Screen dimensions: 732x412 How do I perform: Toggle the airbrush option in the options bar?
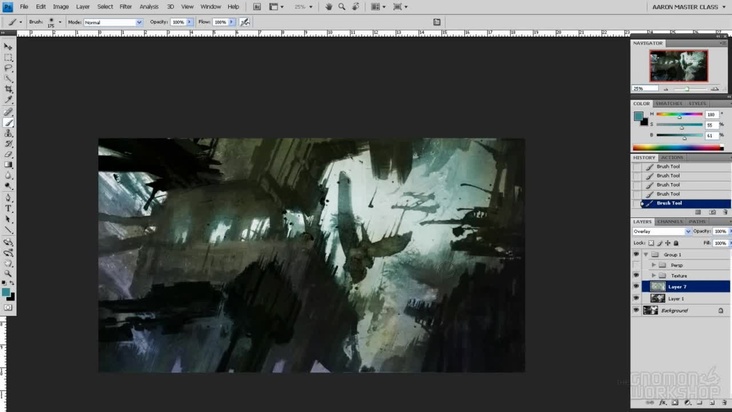pos(245,22)
